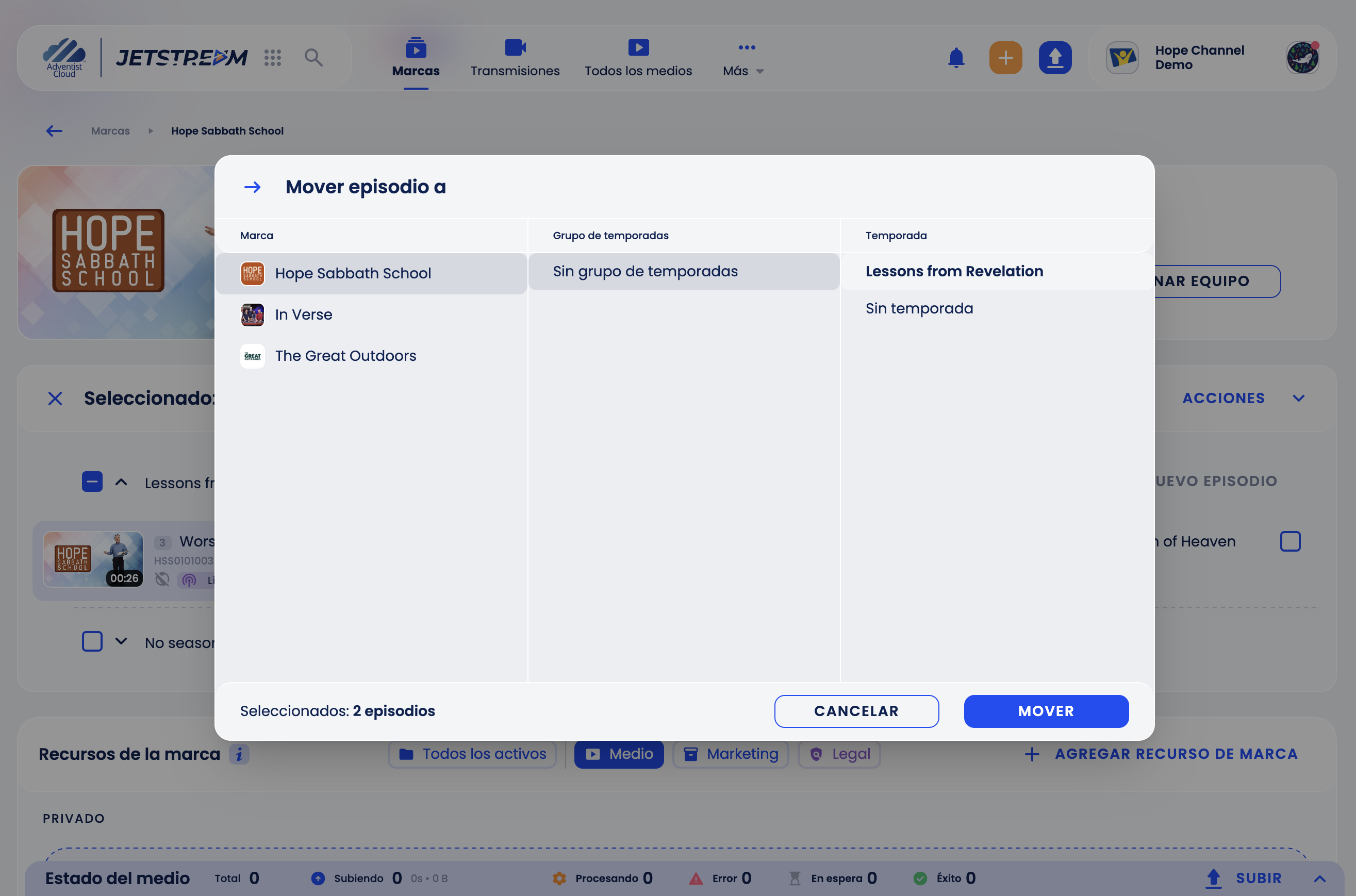Click the search magnifier icon
Viewport: 1356px width, 896px height.
point(313,57)
